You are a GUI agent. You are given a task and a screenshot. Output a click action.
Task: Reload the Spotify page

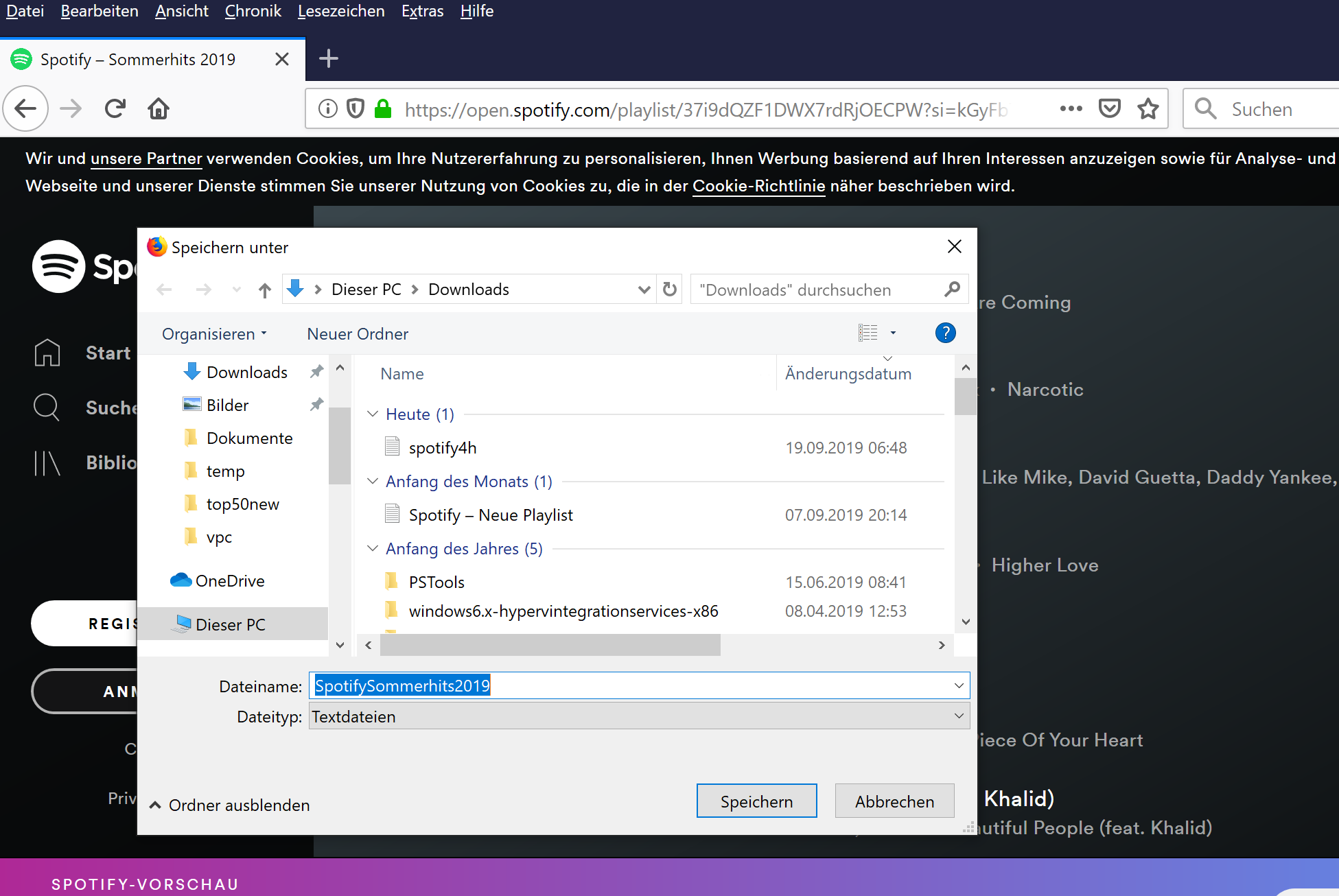(x=115, y=108)
